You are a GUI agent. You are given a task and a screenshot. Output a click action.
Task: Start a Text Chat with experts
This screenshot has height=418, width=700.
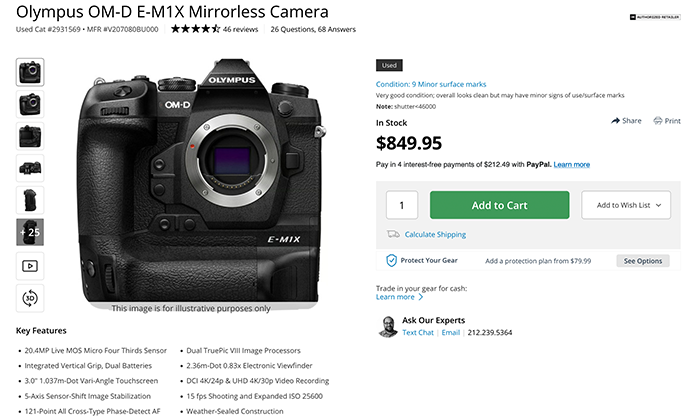tap(418, 332)
